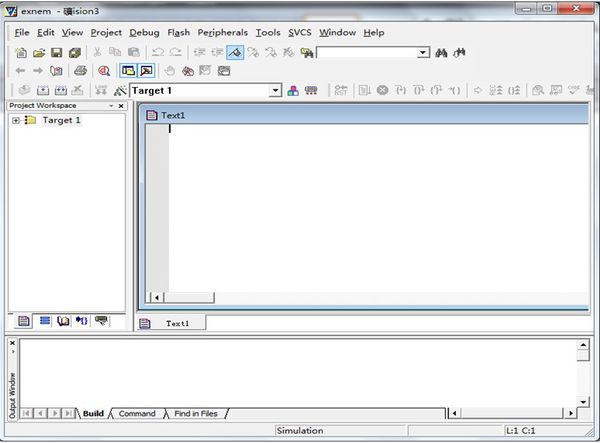Go to the next bookmark icon

[253, 52]
